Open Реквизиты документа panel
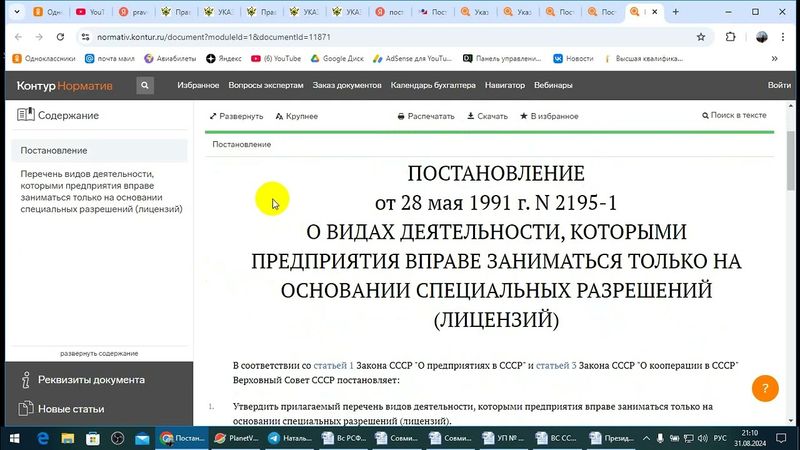800x450 pixels. pyautogui.click(x=91, y=380)
